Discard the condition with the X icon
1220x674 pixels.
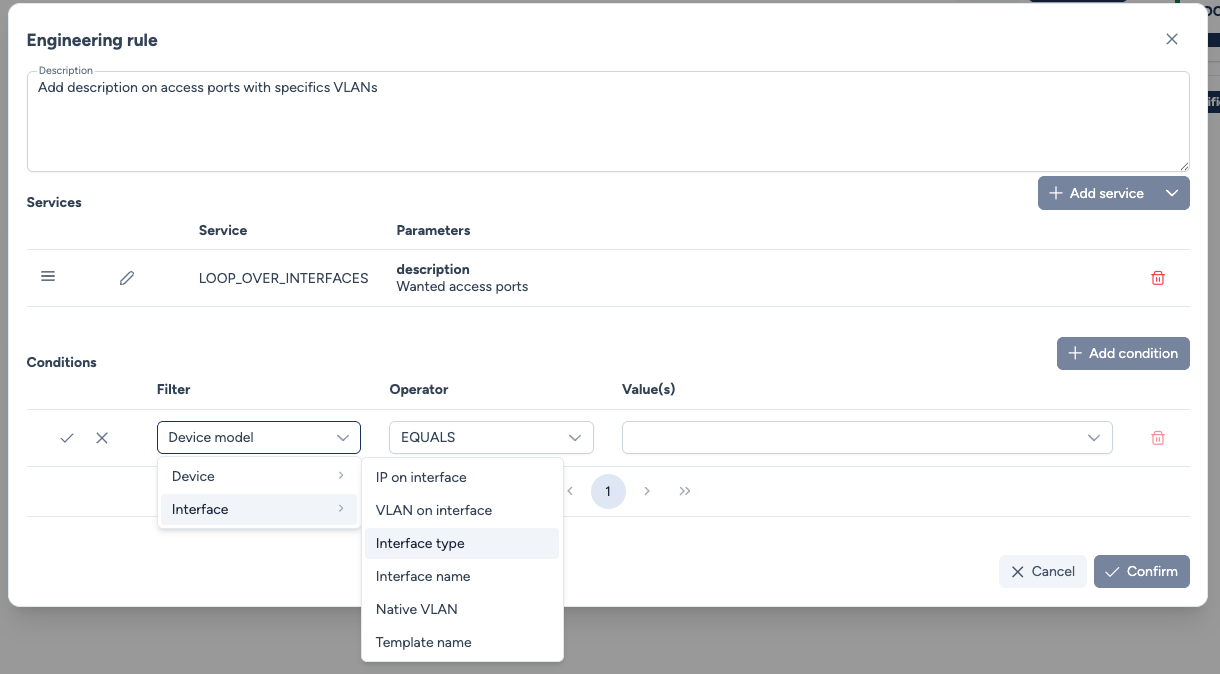coord(102,438)
